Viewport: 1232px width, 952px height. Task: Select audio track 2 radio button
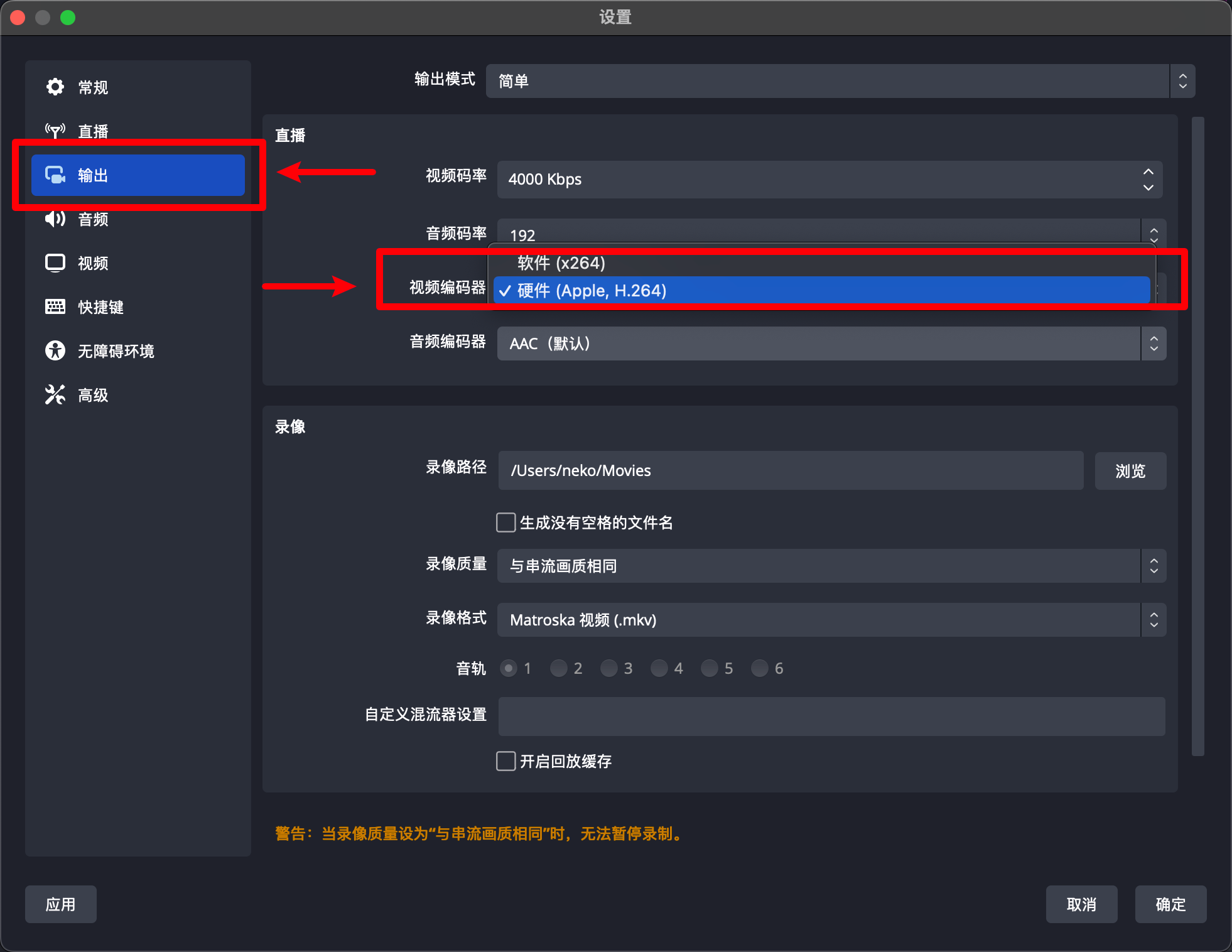(558, 668)
